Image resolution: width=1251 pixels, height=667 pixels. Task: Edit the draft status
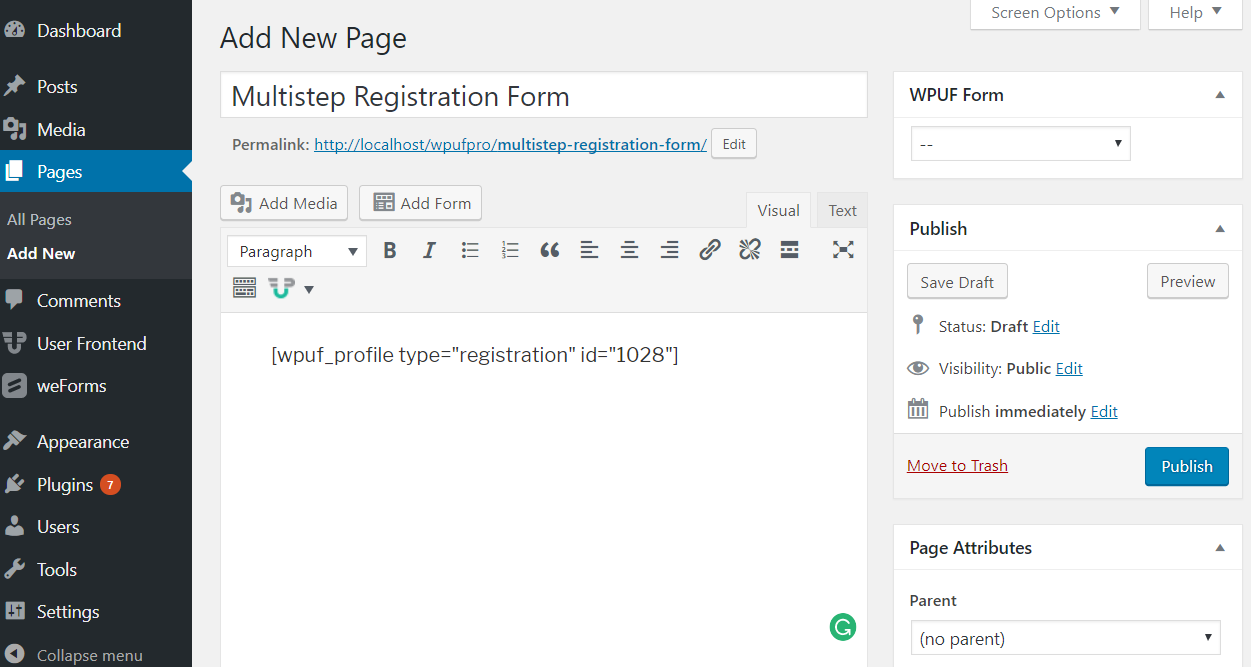click(x=1046, y=326)
